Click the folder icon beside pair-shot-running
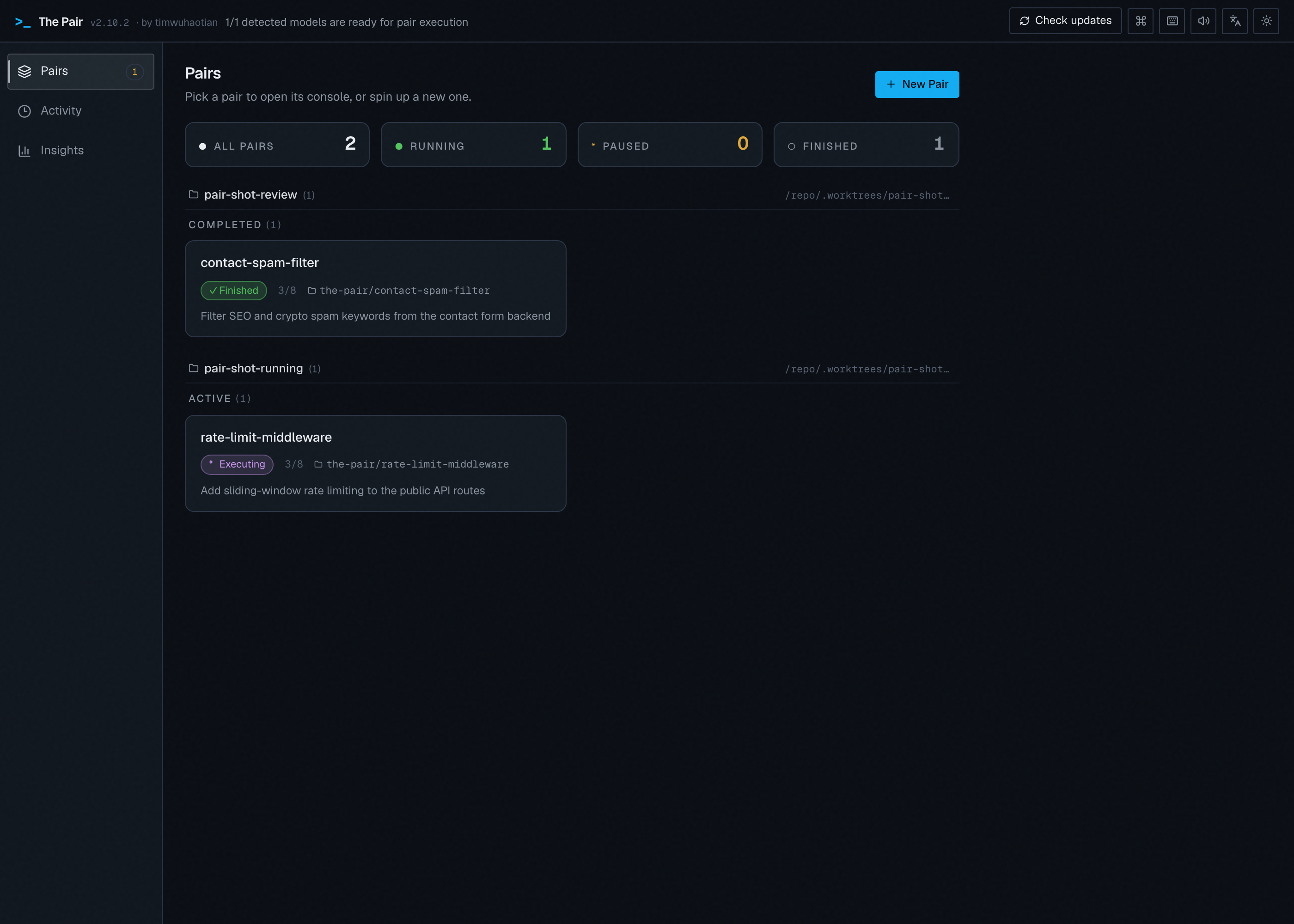This screenshot has height=924, width=1294. [194, 368]
